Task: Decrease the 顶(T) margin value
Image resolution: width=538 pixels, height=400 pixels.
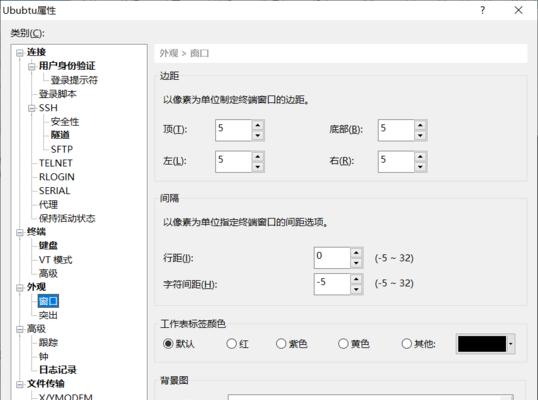Action: click(258, 136)
